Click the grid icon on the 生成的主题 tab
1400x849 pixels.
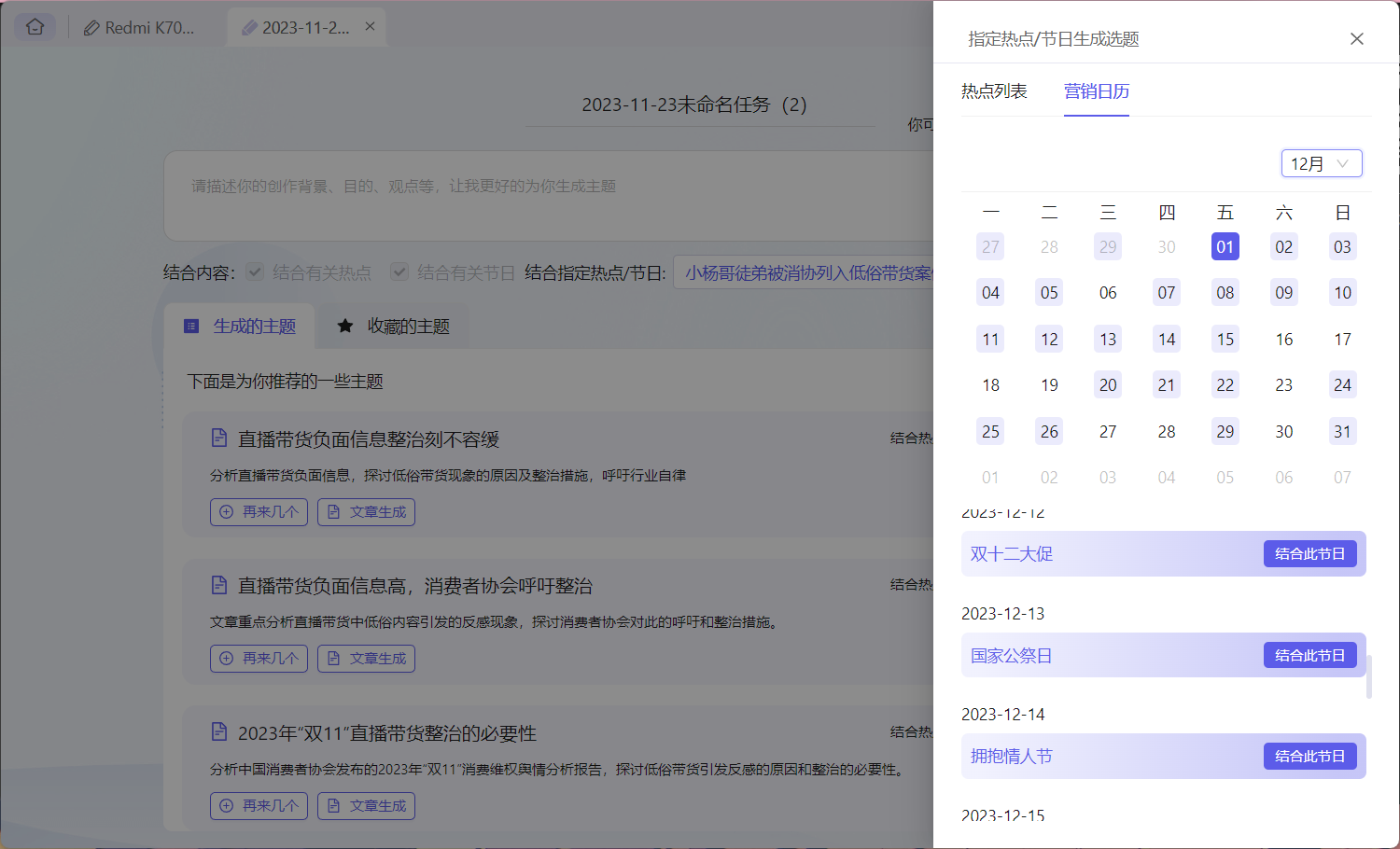point(191,327)
